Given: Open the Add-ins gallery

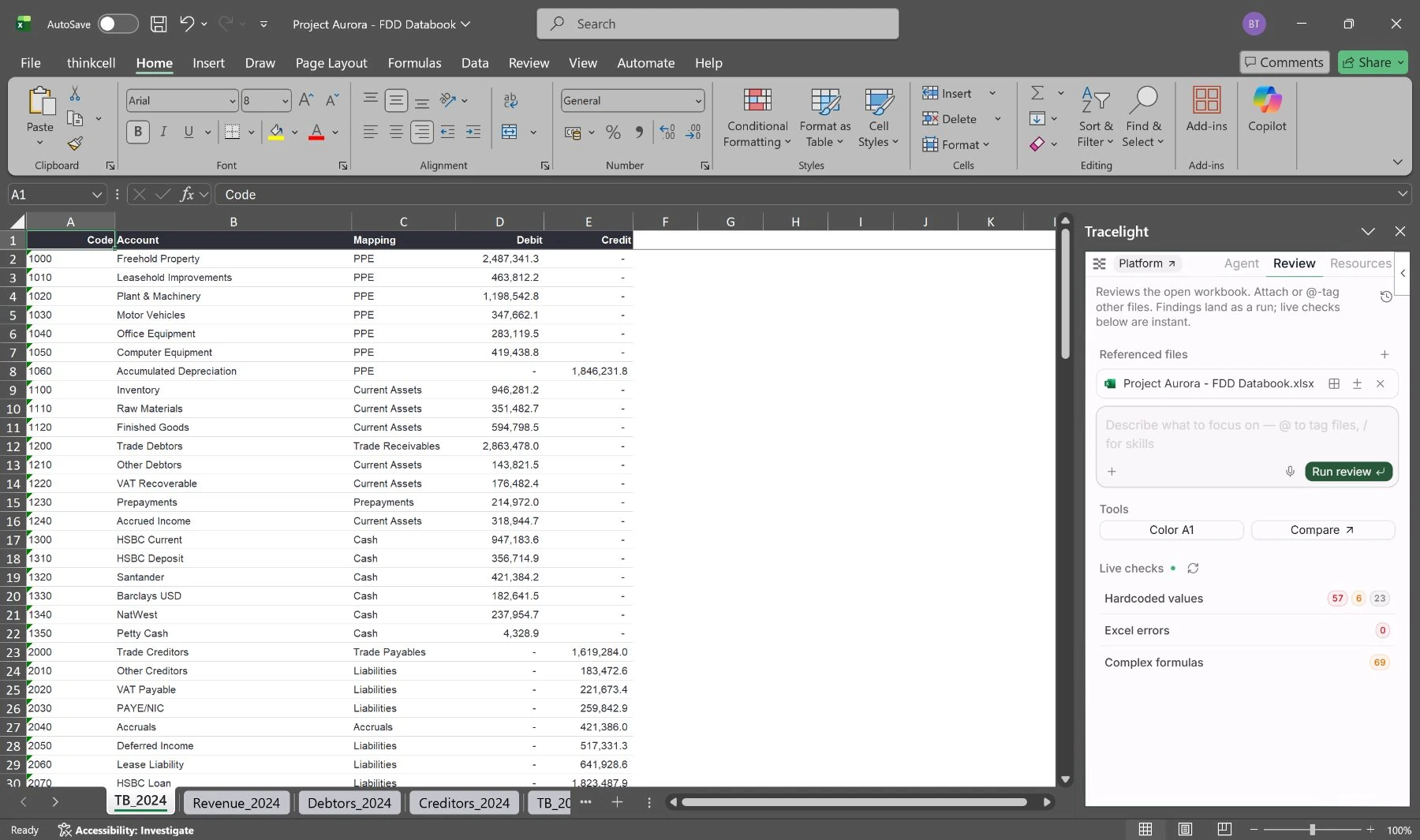Looking at the screenshot, I should 1206,109.
